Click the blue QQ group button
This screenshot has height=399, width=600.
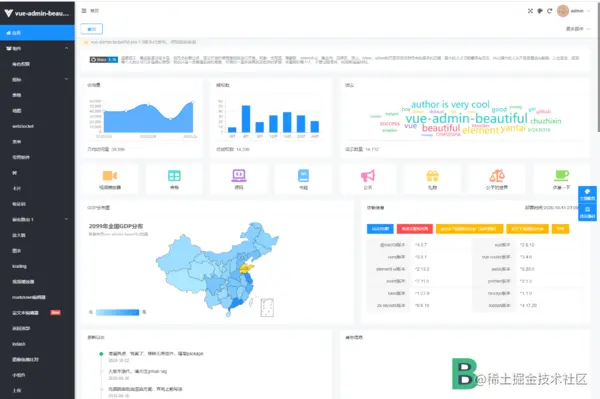pos(380,229)
